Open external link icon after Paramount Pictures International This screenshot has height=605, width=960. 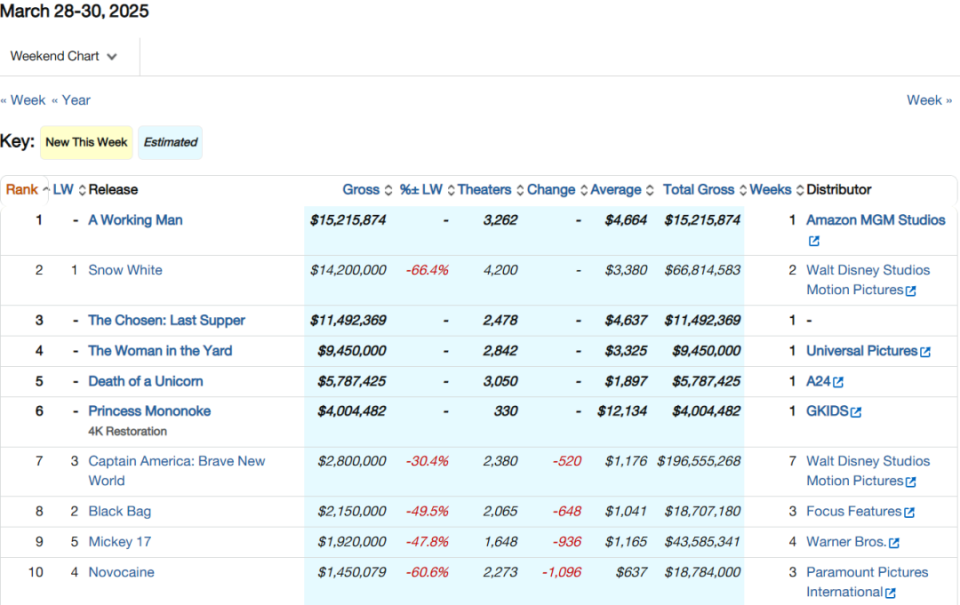890,593
